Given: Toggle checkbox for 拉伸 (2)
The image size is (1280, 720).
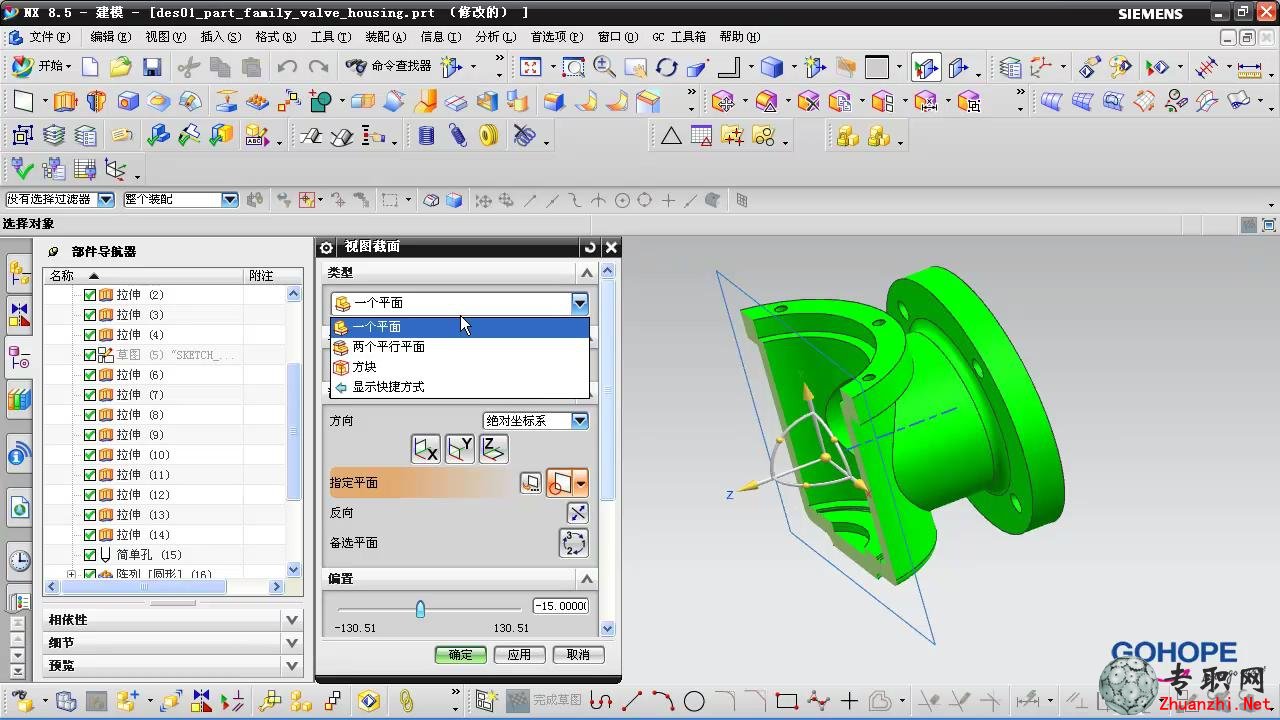Looking at the screenshot, I should [x=90, y=295].
